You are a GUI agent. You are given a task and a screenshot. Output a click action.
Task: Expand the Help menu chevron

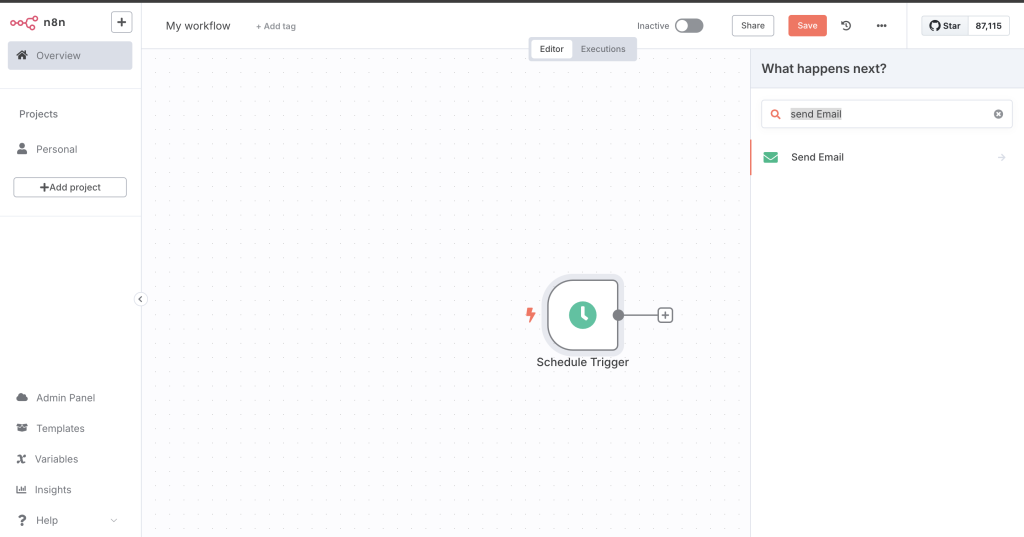click(113, 521)
